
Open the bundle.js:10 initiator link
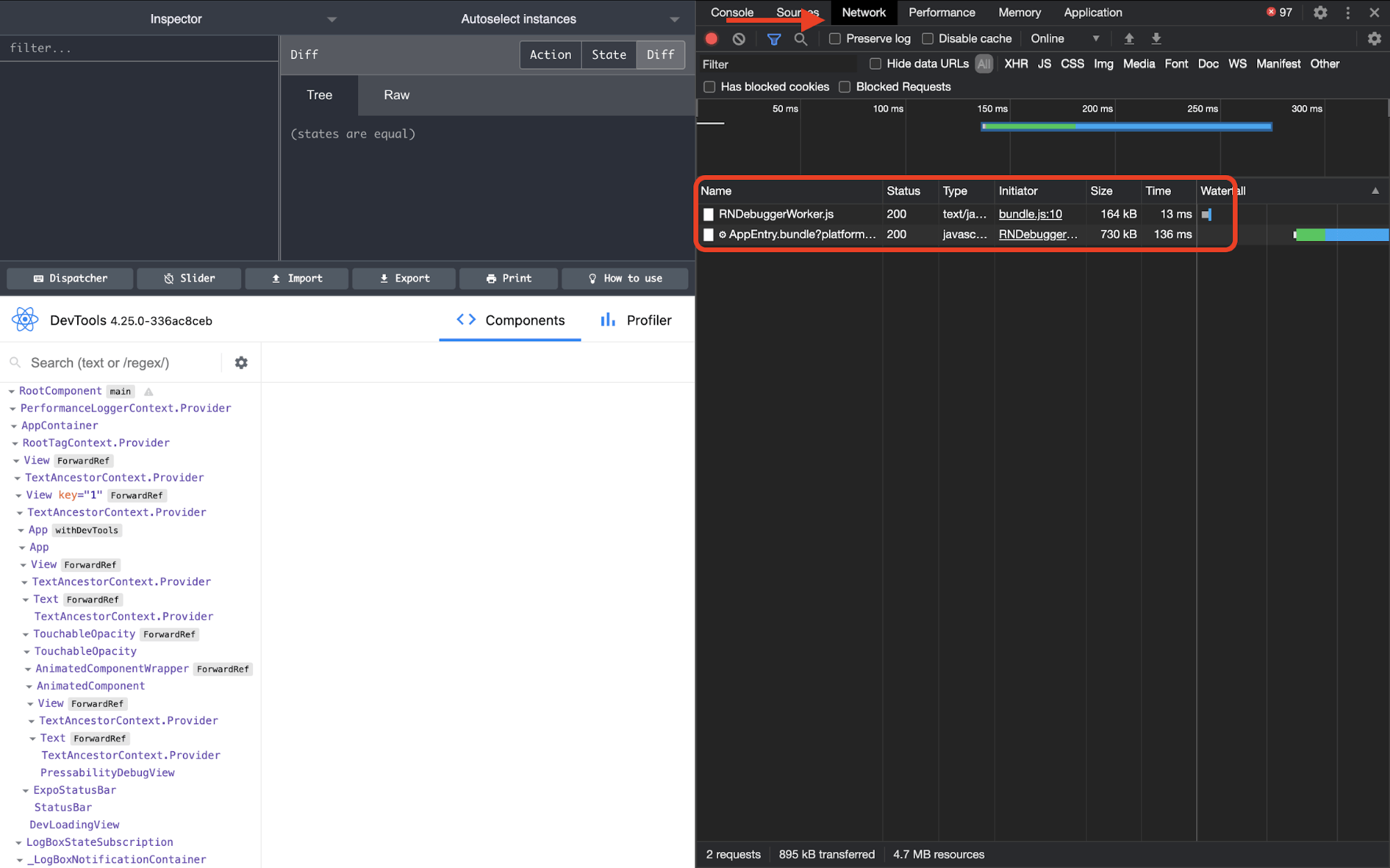[1030, 214]
